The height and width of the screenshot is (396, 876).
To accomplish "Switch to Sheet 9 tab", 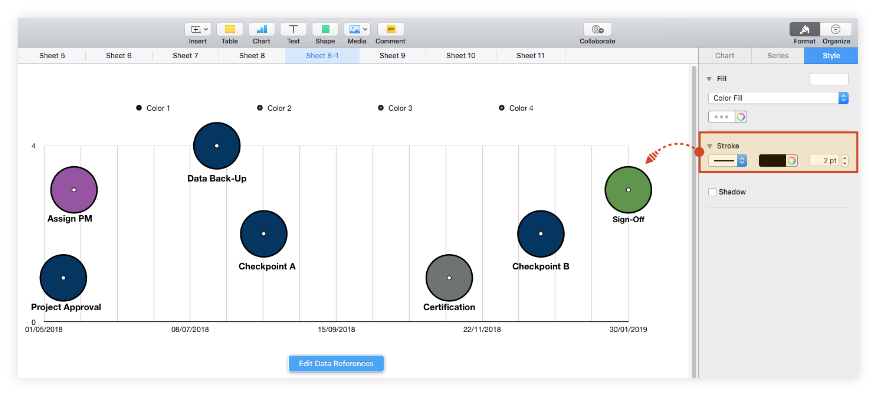I will tap(392, 55).
